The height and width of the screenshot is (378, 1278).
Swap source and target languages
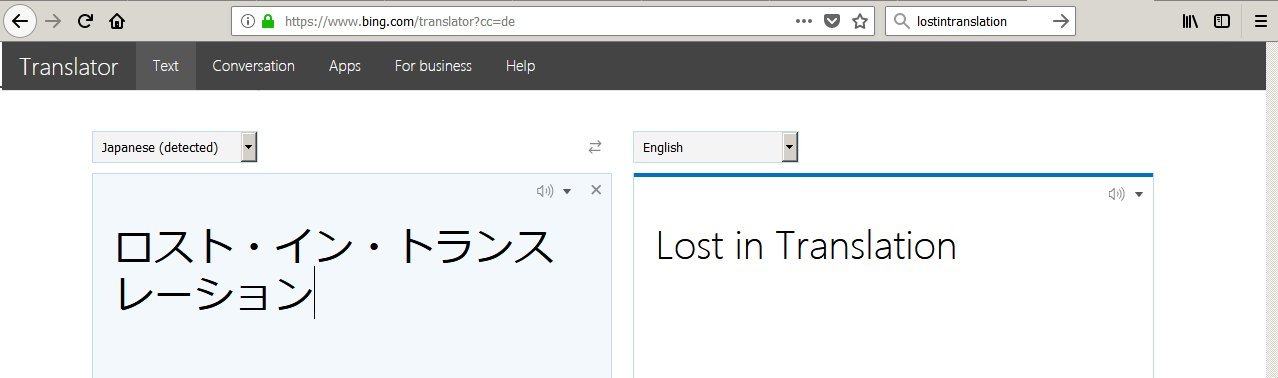(x=595, y=147)
